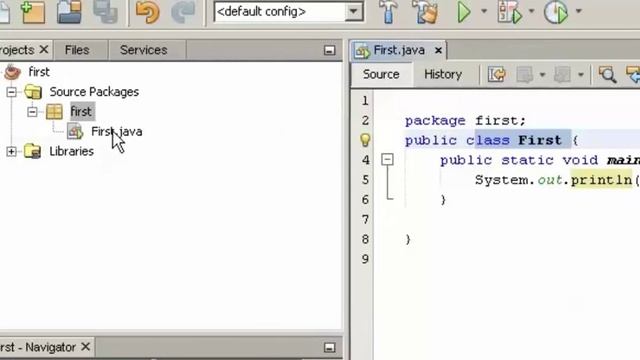Viewport: 640px width, 360px height.
Task: Open the profile project dropdown arrow
Action: click(579, 11)
